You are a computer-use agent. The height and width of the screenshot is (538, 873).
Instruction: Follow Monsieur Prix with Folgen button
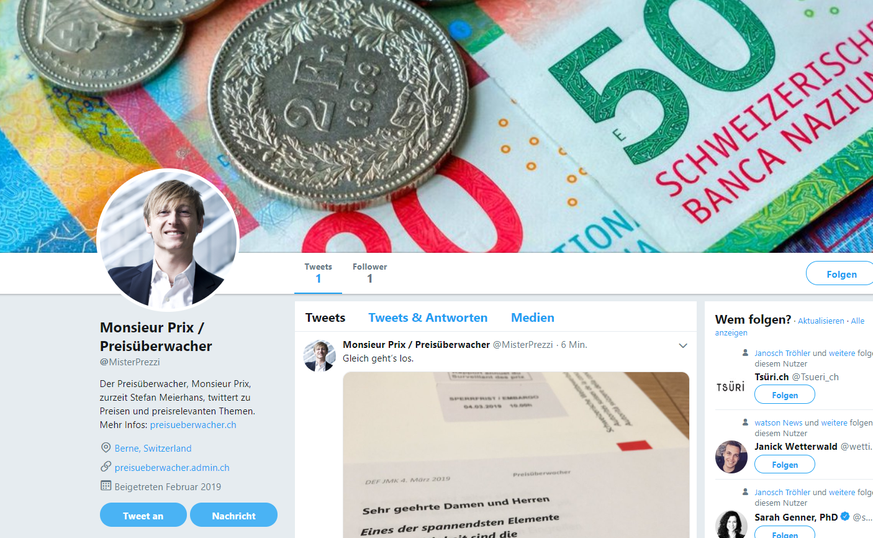[841, 274]
